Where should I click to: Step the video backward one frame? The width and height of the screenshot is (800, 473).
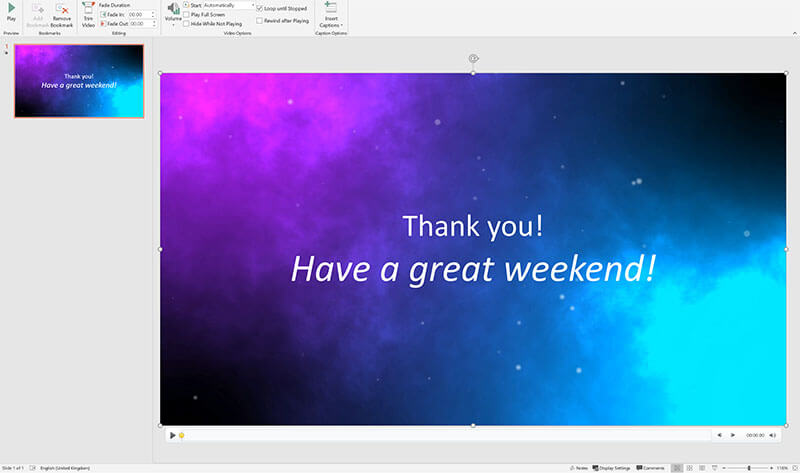click(x=719, y=435)
